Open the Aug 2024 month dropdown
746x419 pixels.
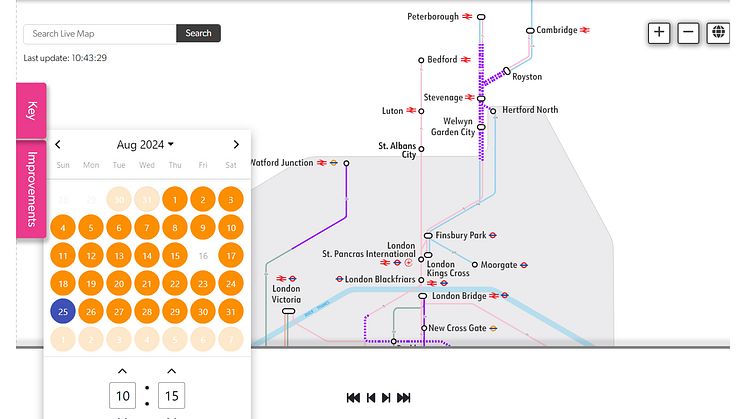pyautogui.click(x=145, y=145)
